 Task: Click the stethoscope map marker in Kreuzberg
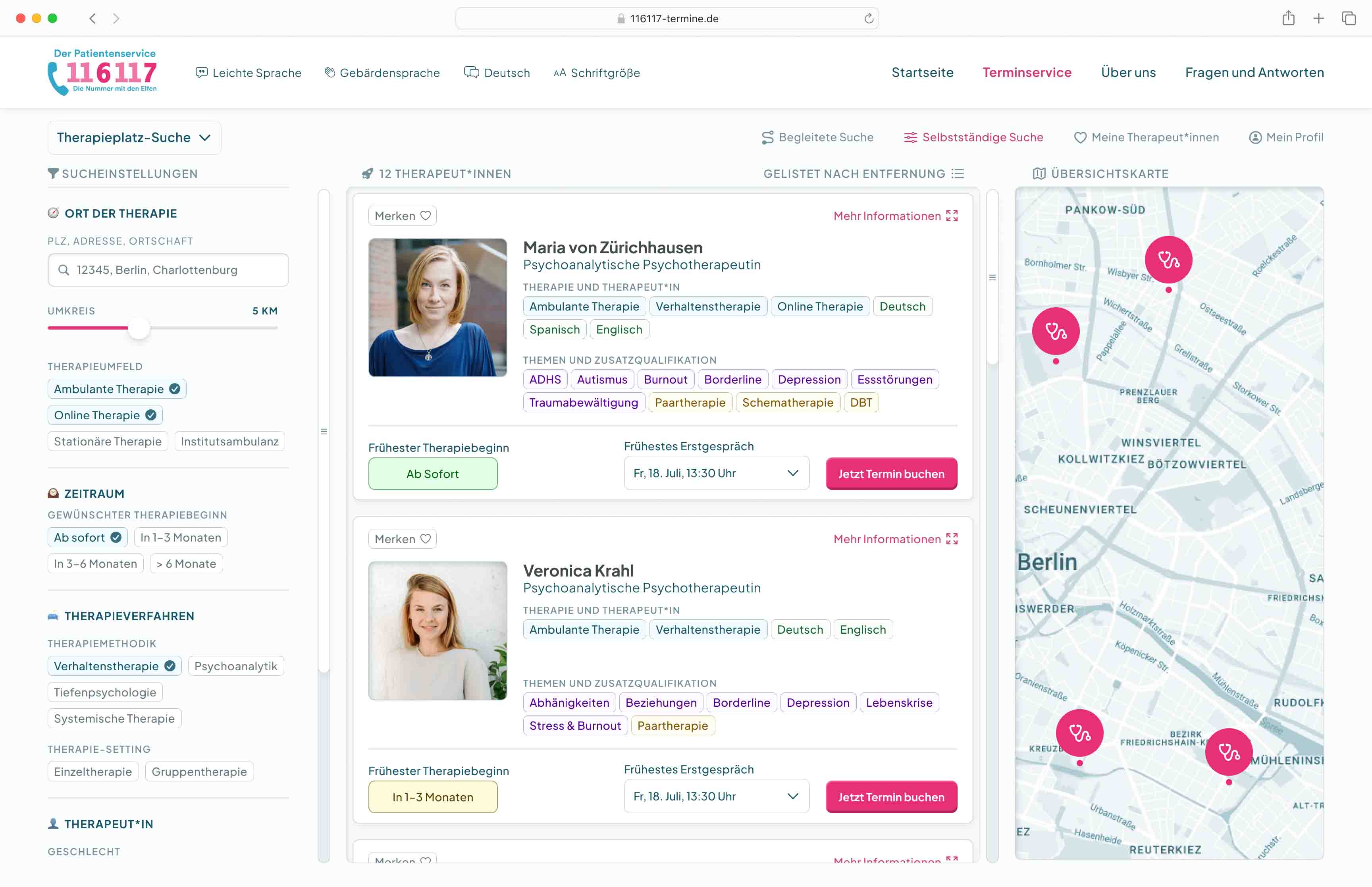click(x=1079, y=733)
